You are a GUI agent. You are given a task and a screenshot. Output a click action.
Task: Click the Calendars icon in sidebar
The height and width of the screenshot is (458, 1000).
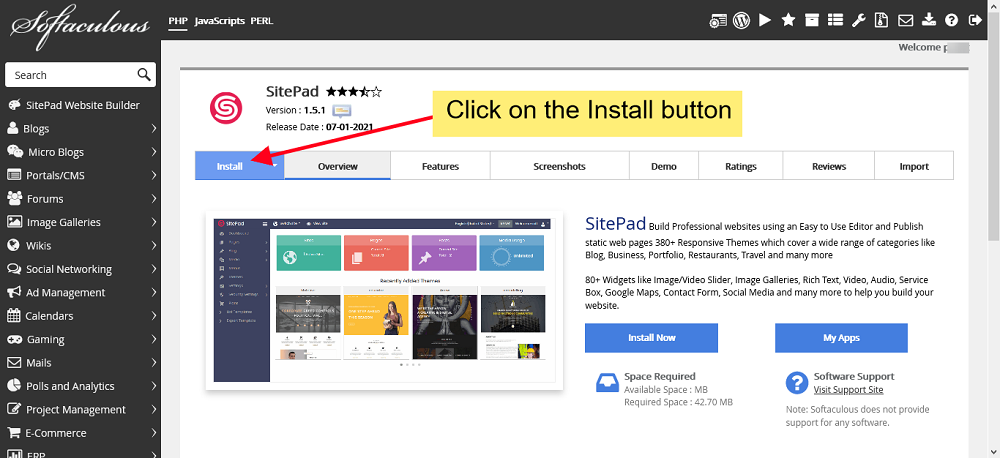coord(13,315)
